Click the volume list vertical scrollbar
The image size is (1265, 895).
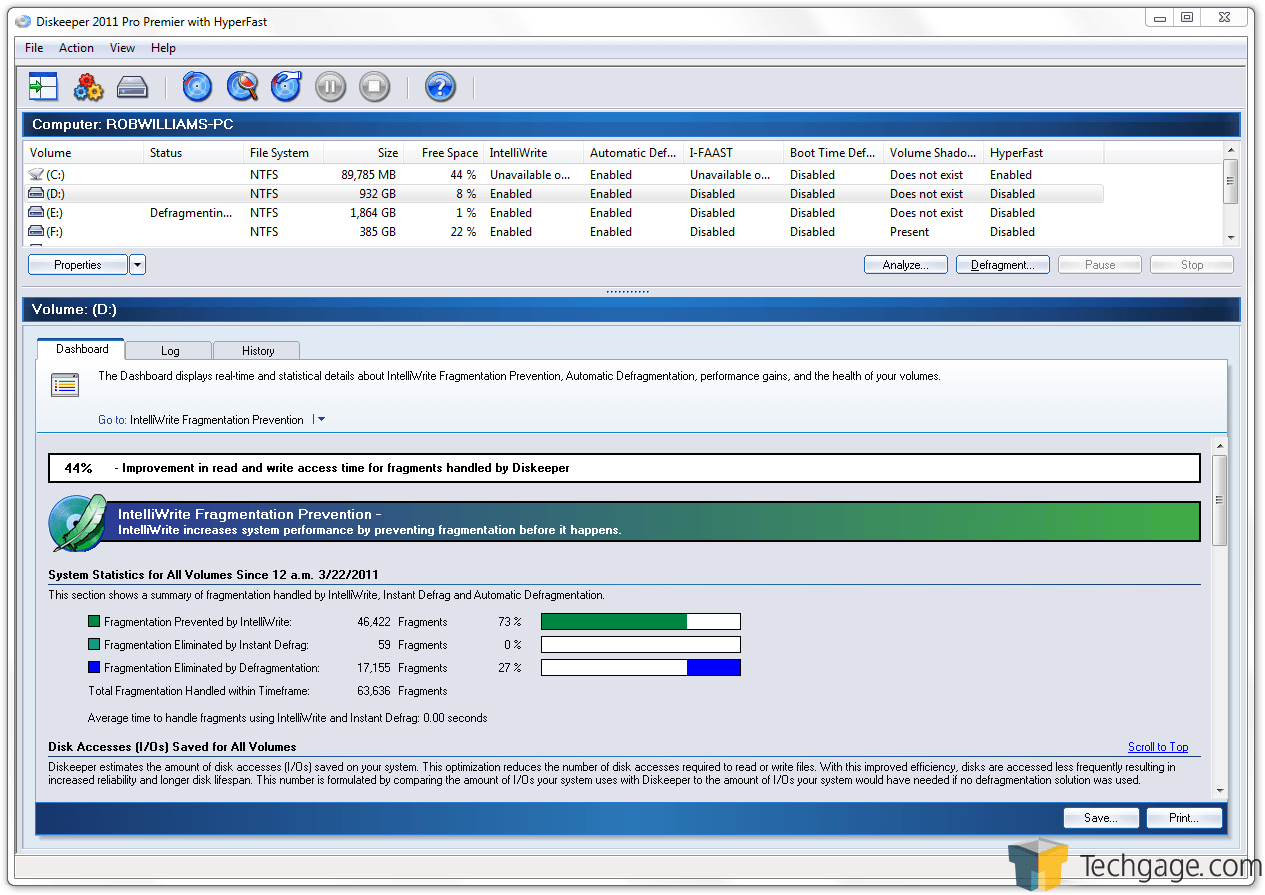[x=1231, y=194]
